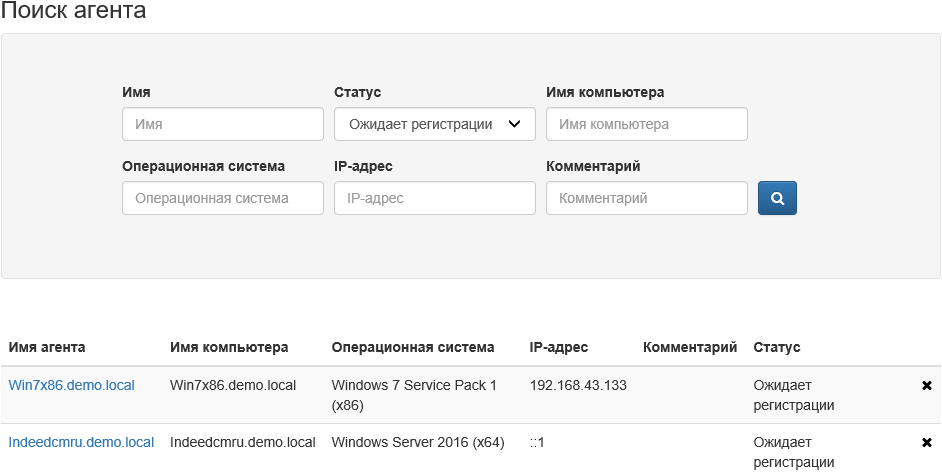
Task: Open the Статус dropdown
Action: [435, 125]
